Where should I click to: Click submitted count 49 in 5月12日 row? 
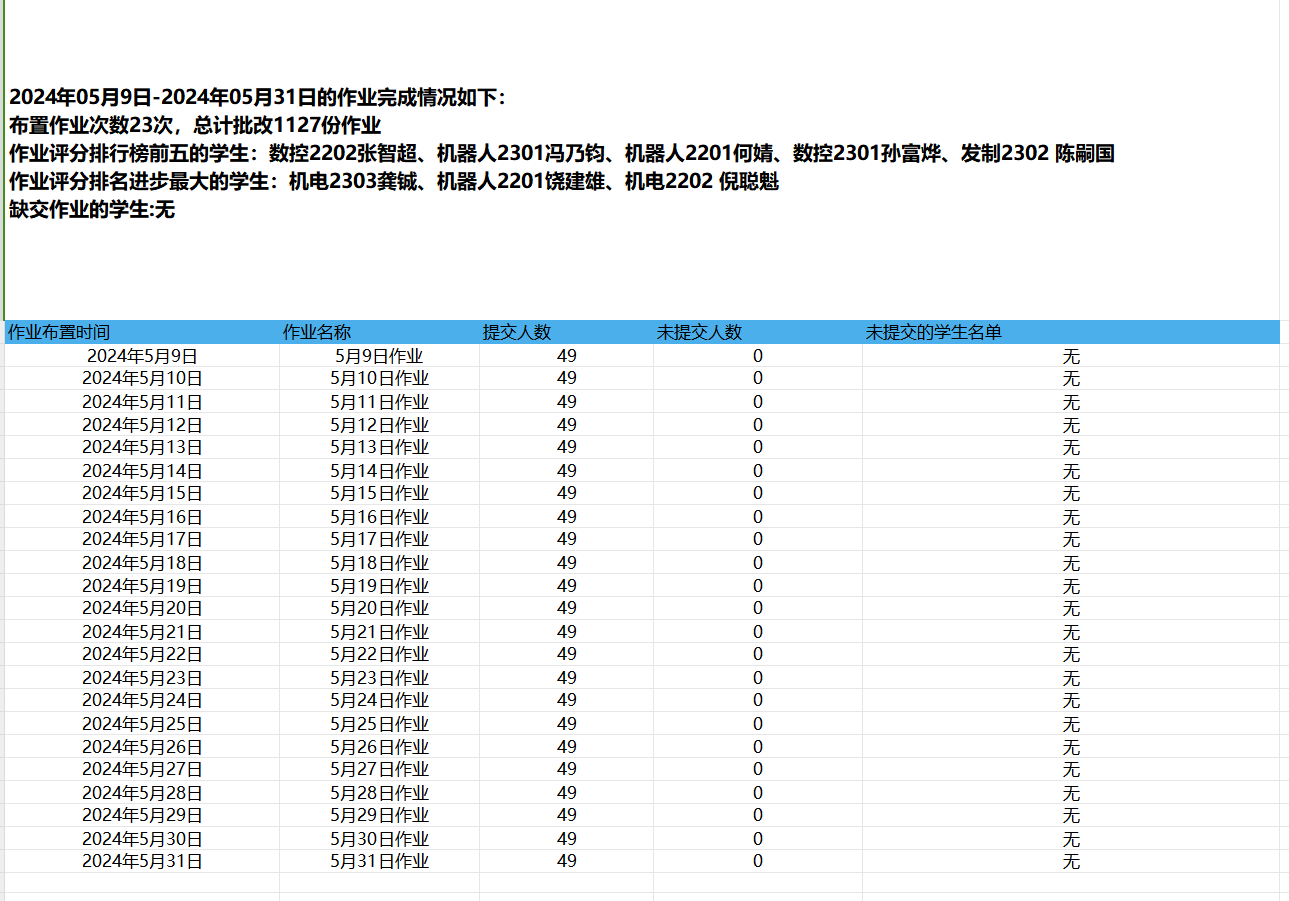coord(567,425)
